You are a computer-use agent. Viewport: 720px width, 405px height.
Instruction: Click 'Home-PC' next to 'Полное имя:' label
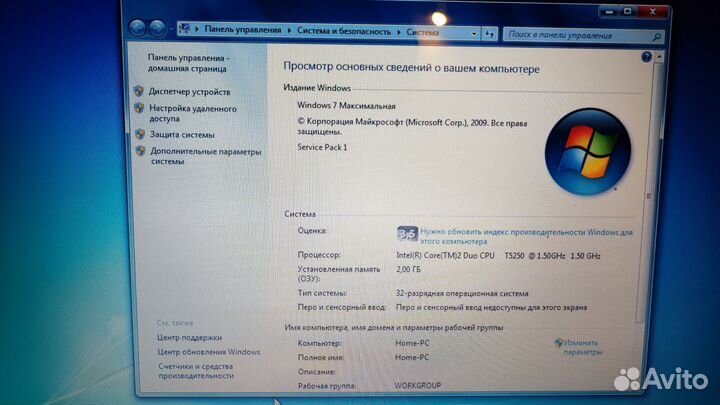coord(412,357)
